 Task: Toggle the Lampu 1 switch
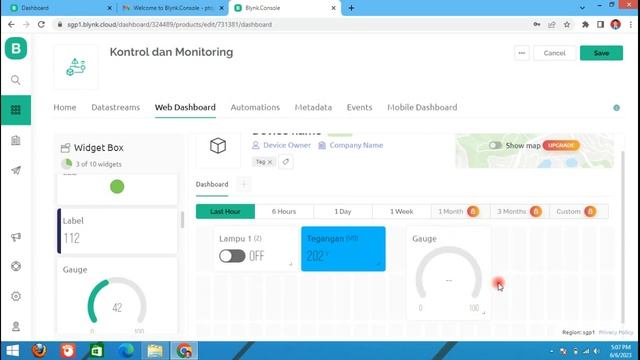(x=232, y=256)
